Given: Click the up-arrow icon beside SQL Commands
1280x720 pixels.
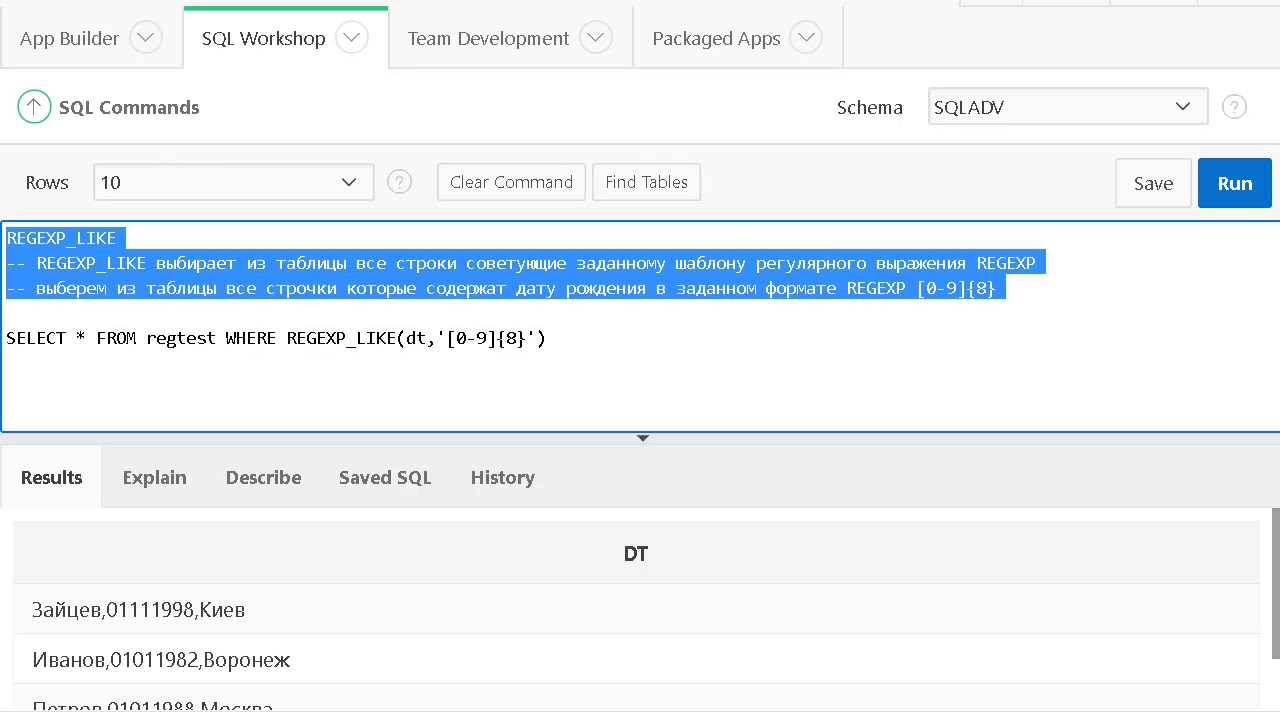Looking at the screenshot, I should click(x=34, y=107).
